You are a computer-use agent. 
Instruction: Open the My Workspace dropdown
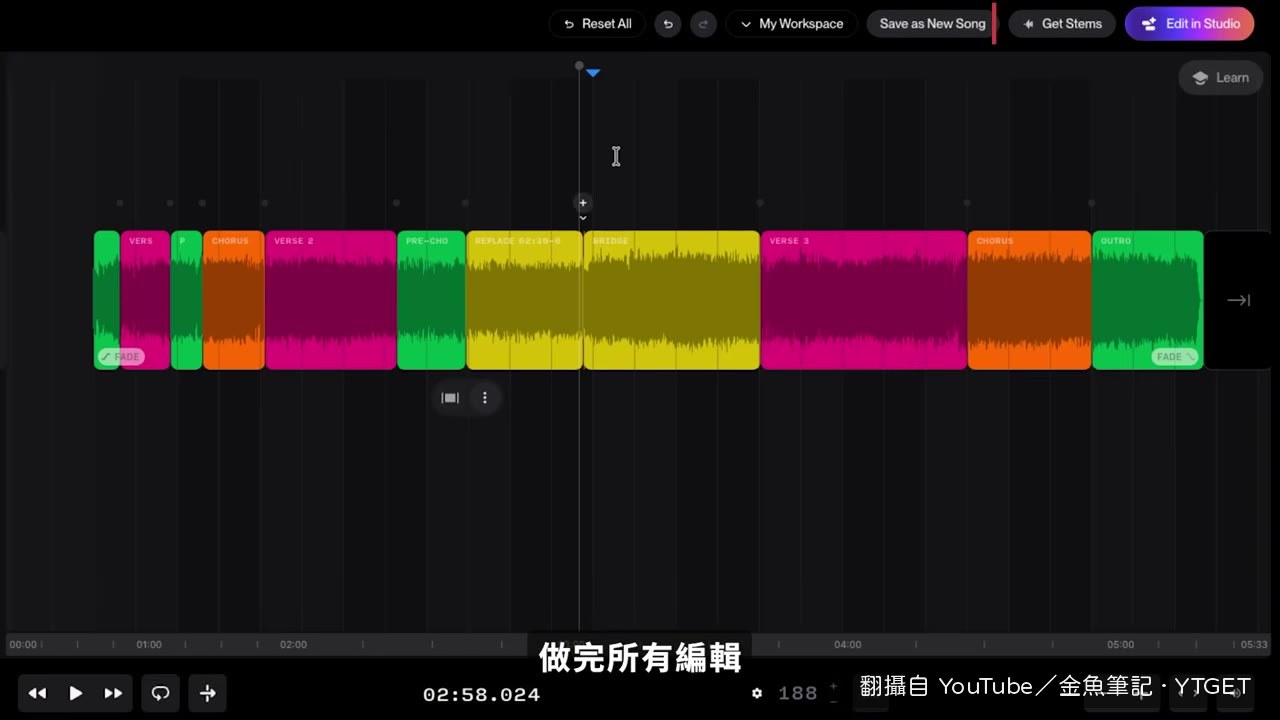[792, 24]
